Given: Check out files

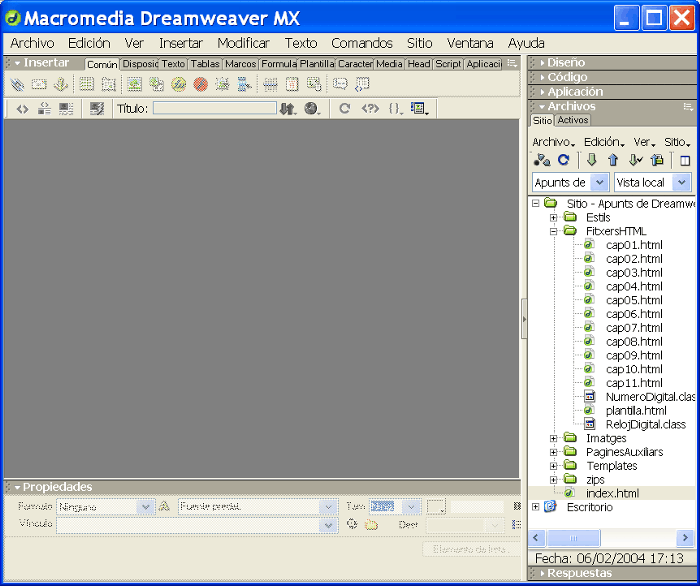Looking at the screenshot, I should tap(635, 160).
